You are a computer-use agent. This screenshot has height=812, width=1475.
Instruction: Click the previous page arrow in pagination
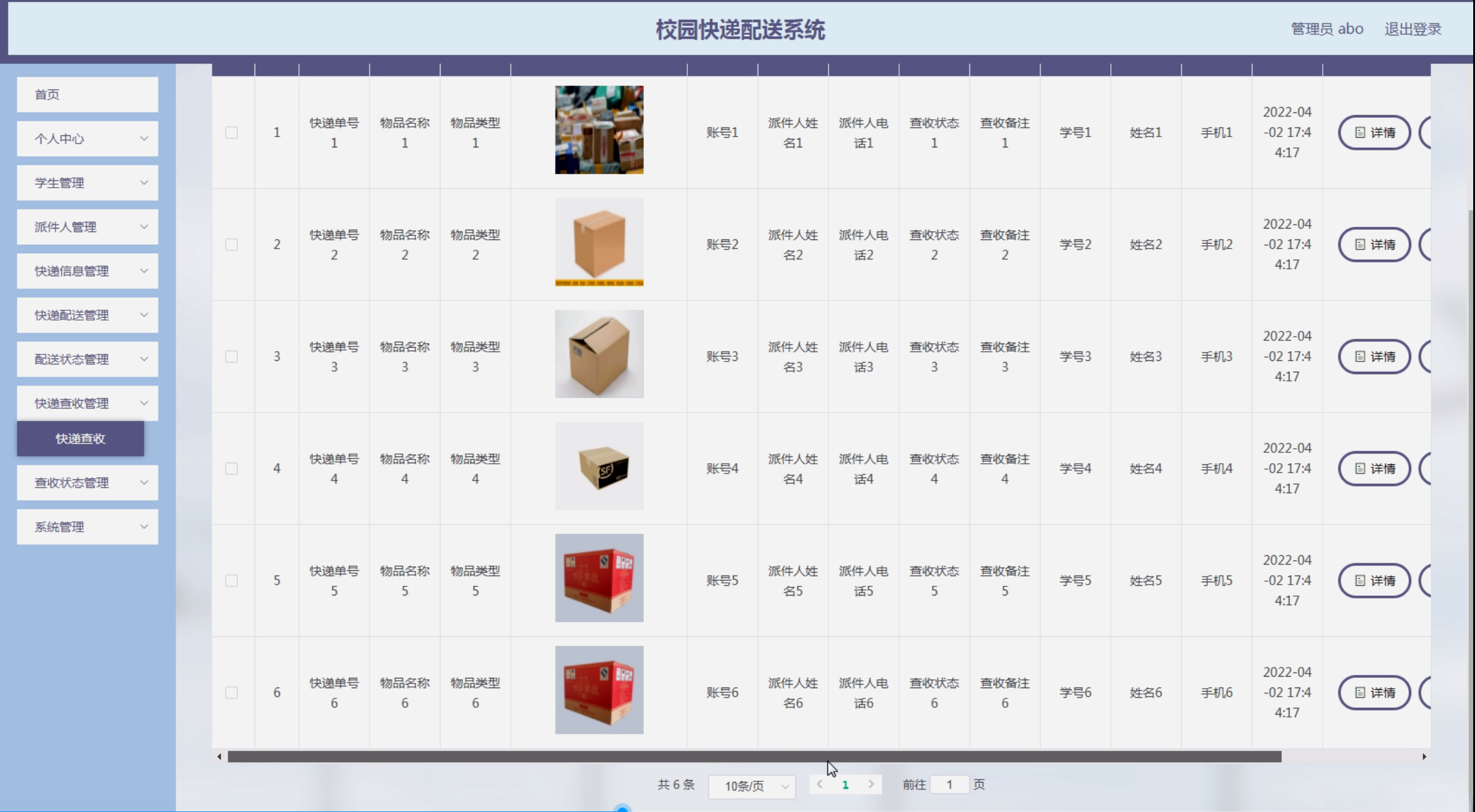point(820,784)
